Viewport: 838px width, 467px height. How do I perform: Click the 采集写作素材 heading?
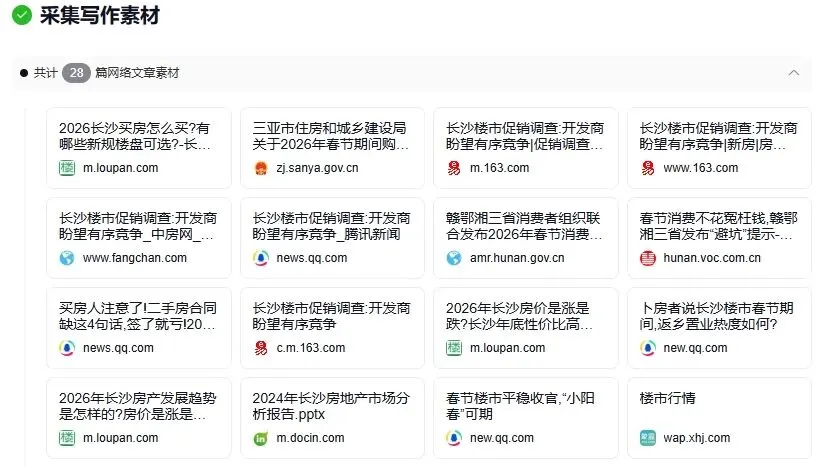tap(100, 15)
